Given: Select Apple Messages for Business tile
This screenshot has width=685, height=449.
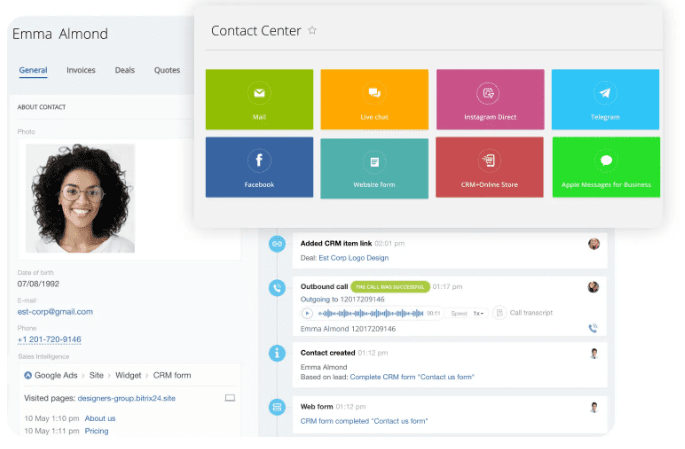Looking at the screenshot, I should (x=606, y=167).
